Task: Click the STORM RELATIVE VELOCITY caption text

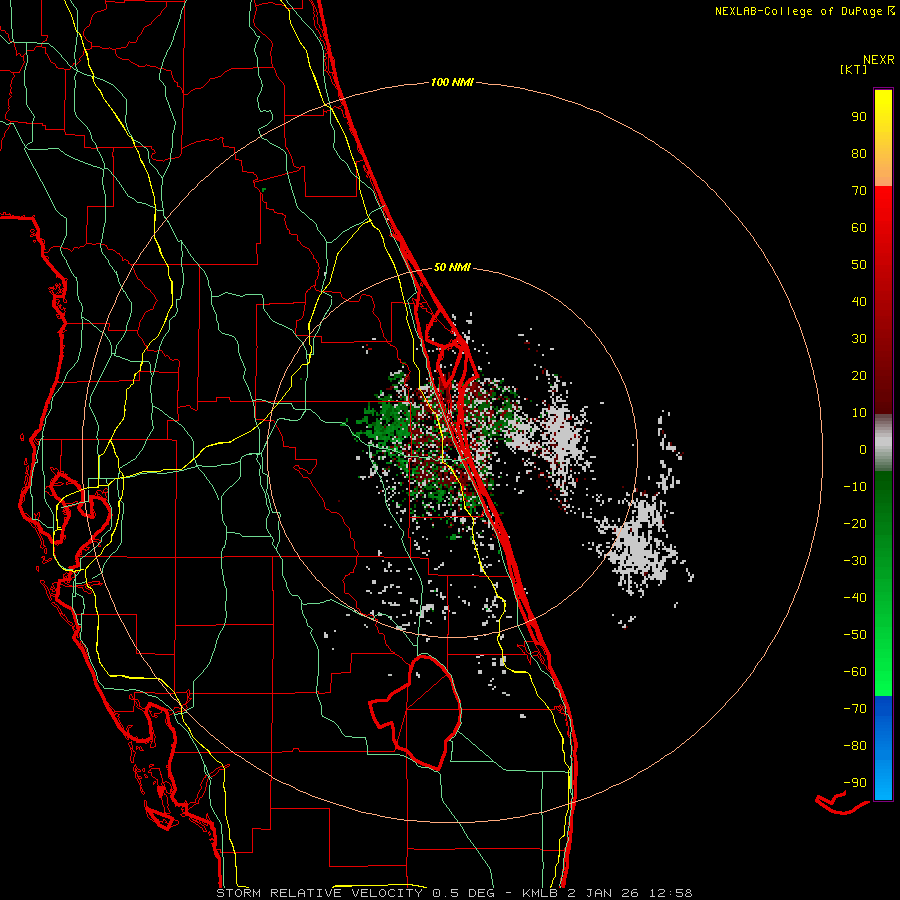Action: click(x=319, y=893)
